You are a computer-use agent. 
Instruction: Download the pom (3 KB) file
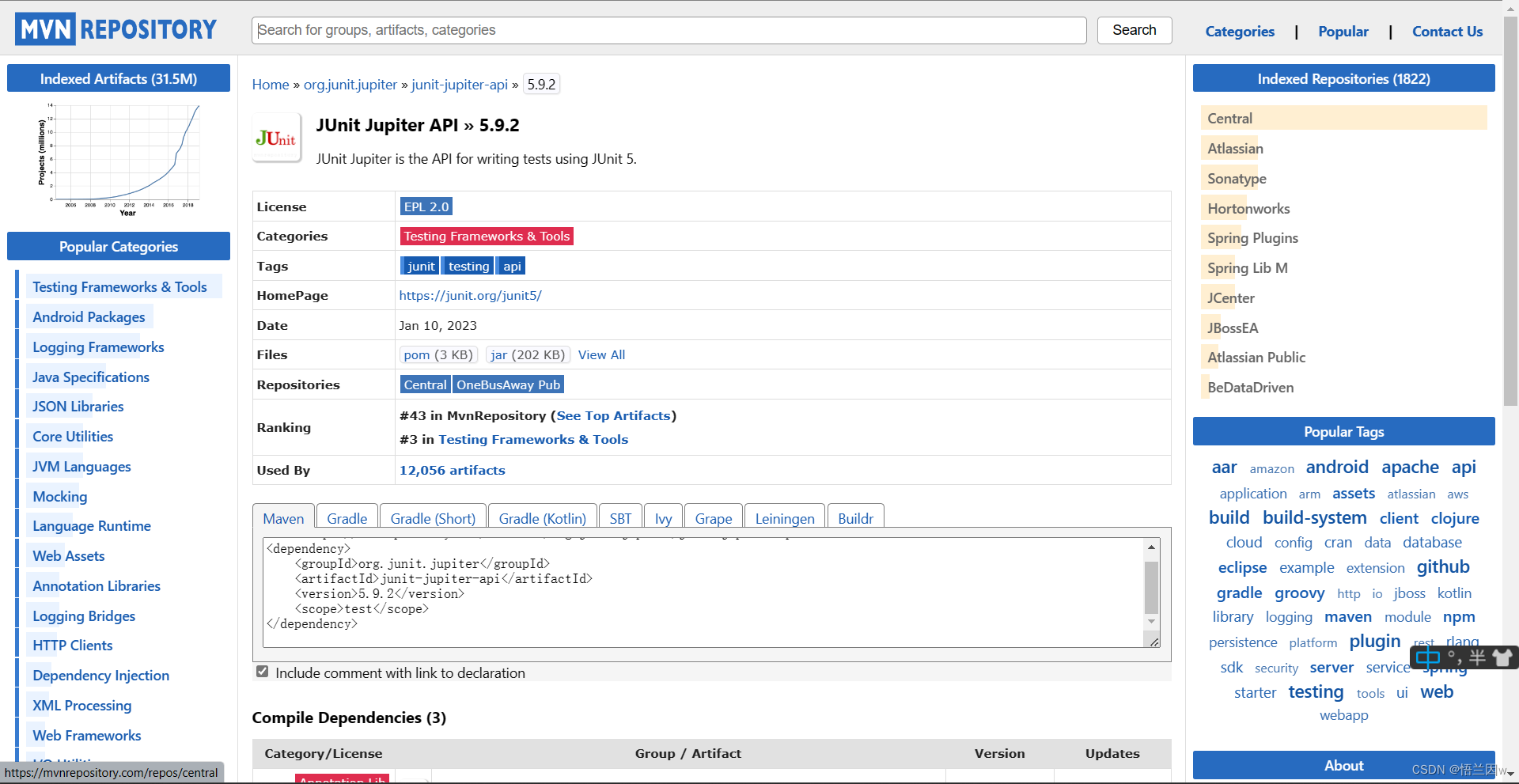click(x=438, y=355)
